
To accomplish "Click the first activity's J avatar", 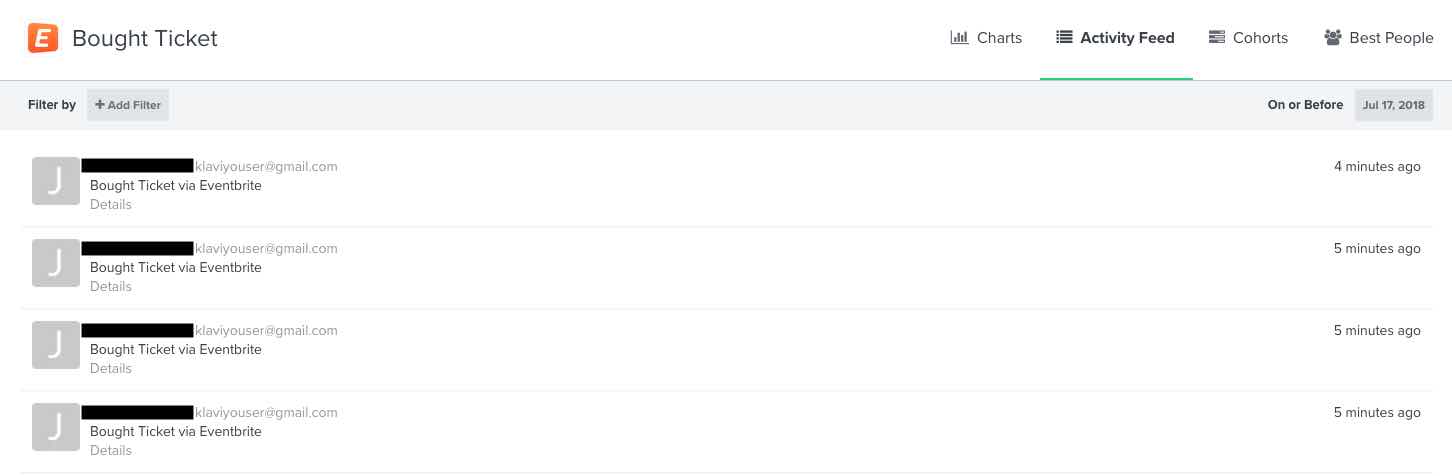I will 56,181.
